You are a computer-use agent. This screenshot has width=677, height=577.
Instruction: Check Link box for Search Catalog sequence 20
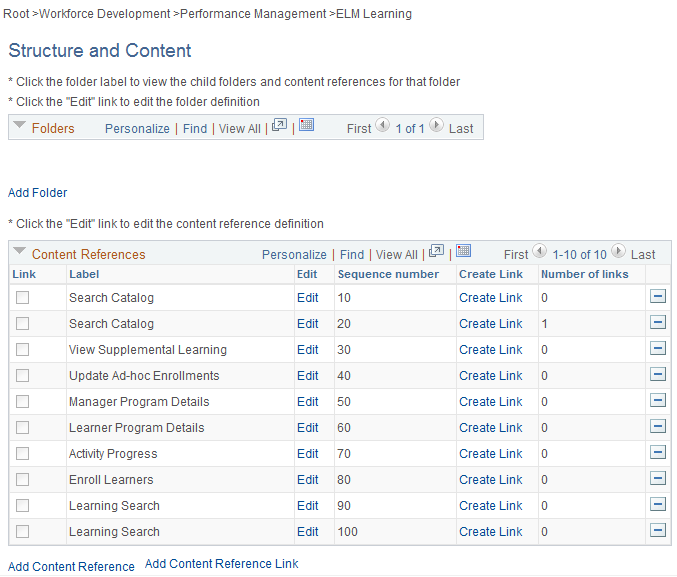pos(22,323)
